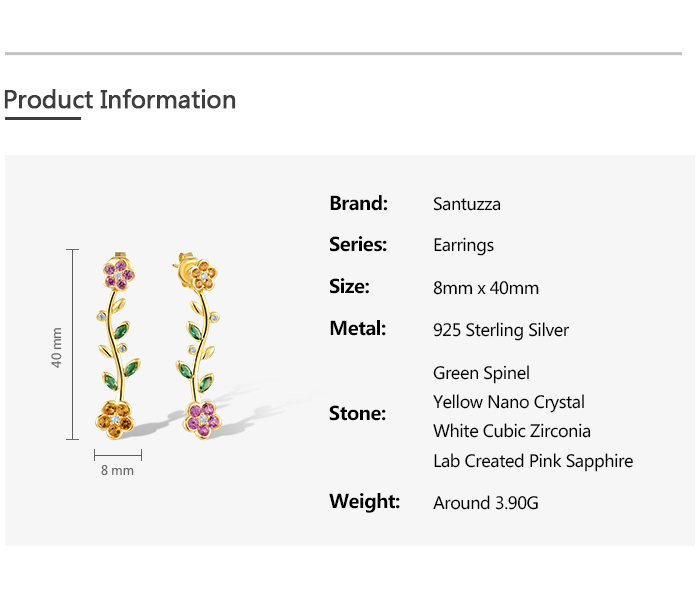Select the Brand label
Image resolution: width=700 pixels, height=596 pixels.
[x=358, y=203]
